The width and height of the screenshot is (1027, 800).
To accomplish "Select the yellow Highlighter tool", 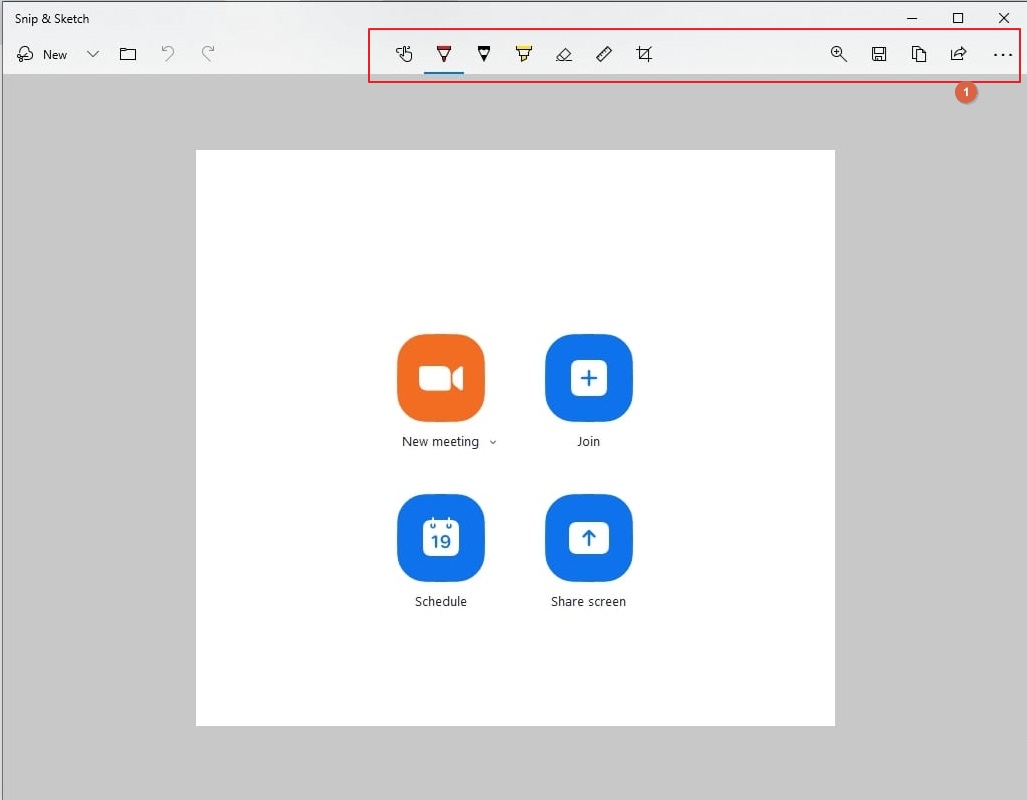I will (524, 54).
